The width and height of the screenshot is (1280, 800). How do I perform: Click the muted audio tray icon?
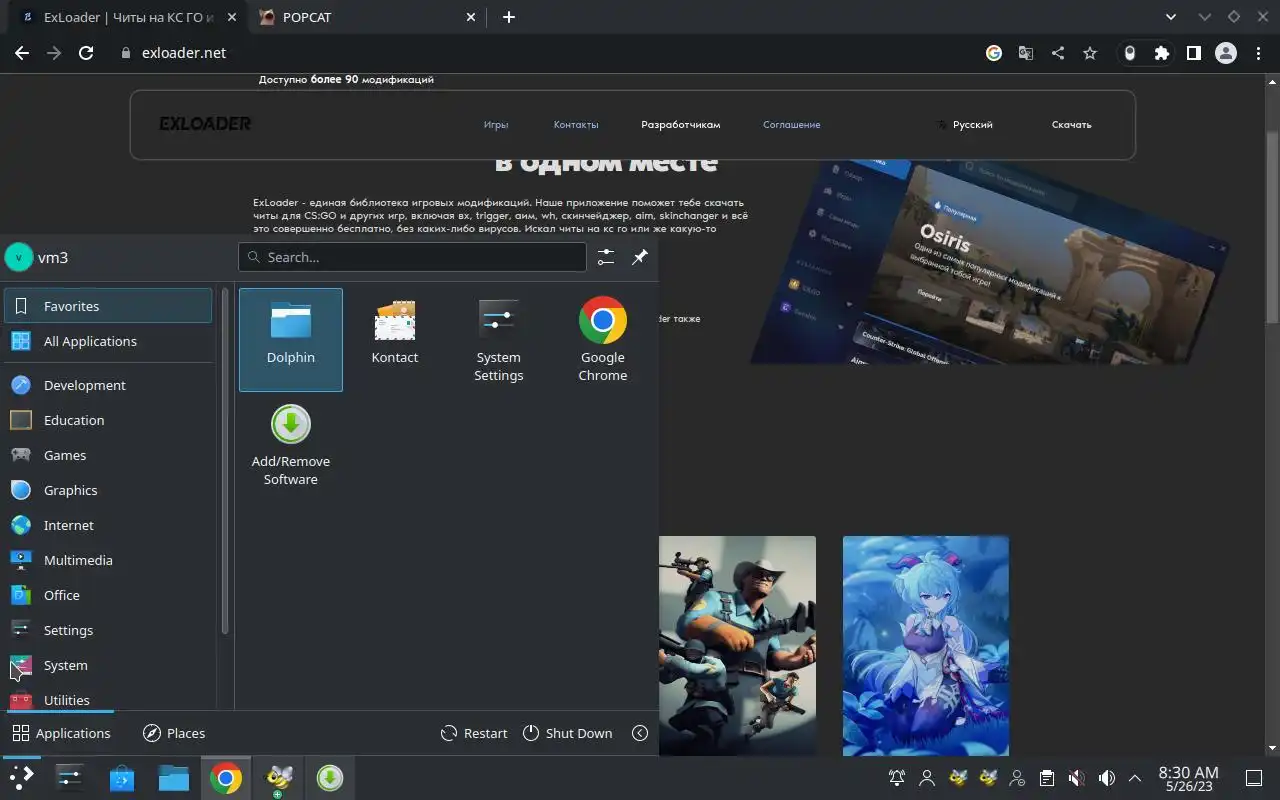click(x=1077, y=778)
